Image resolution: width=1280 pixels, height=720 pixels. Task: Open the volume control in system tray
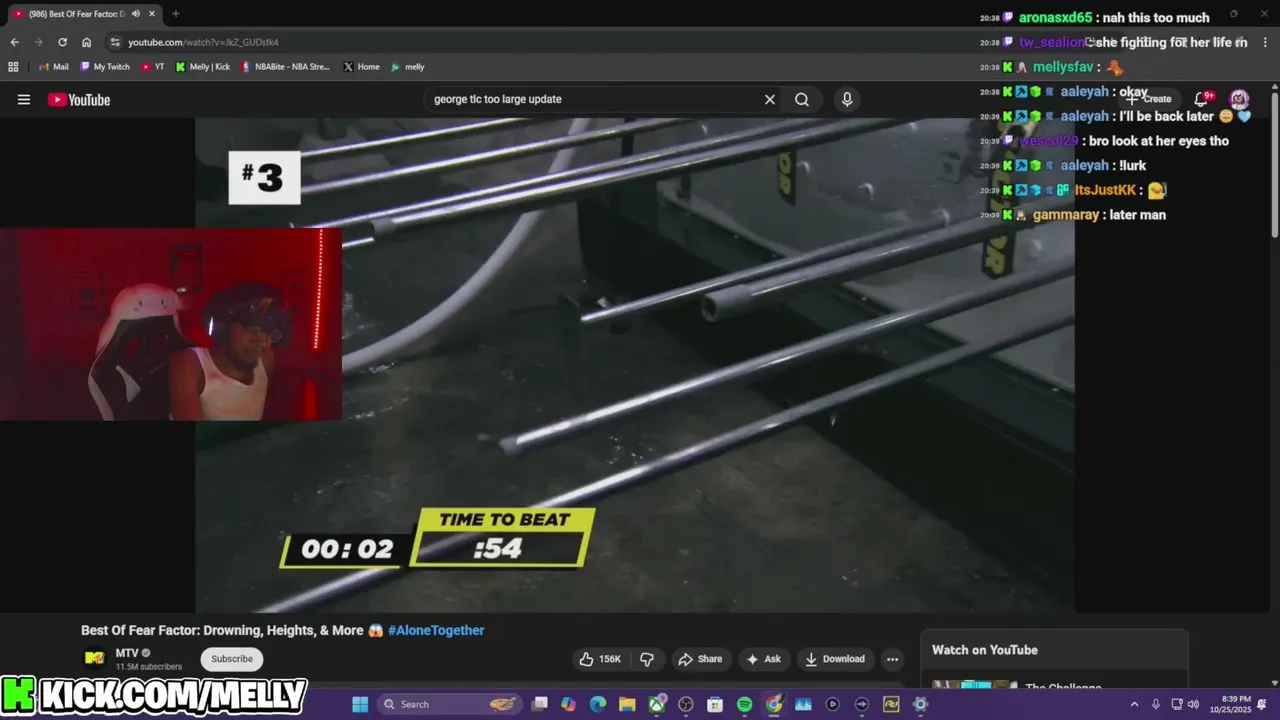click(1192, 704)
